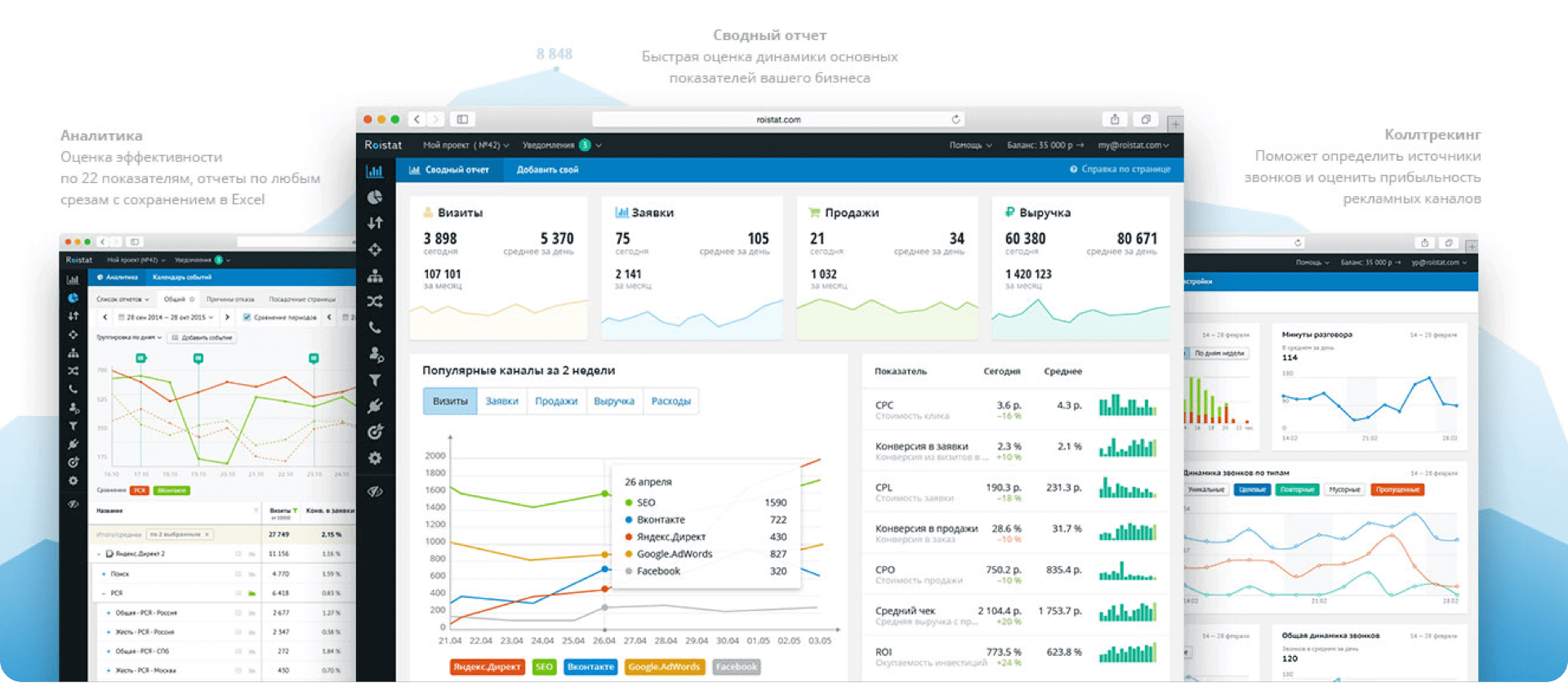Open calltracking phone icon in center sidebar
Image resolution: width=1568 pixels, height=683 pixels.
[375, 328]
